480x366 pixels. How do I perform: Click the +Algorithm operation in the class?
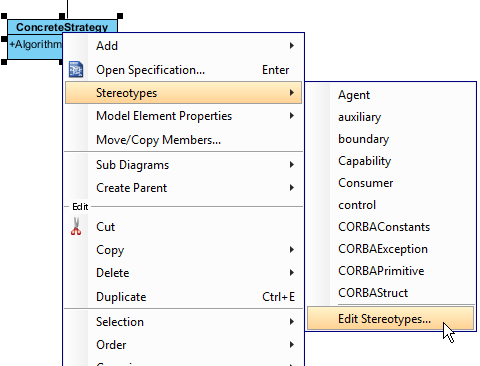[35, 44]
